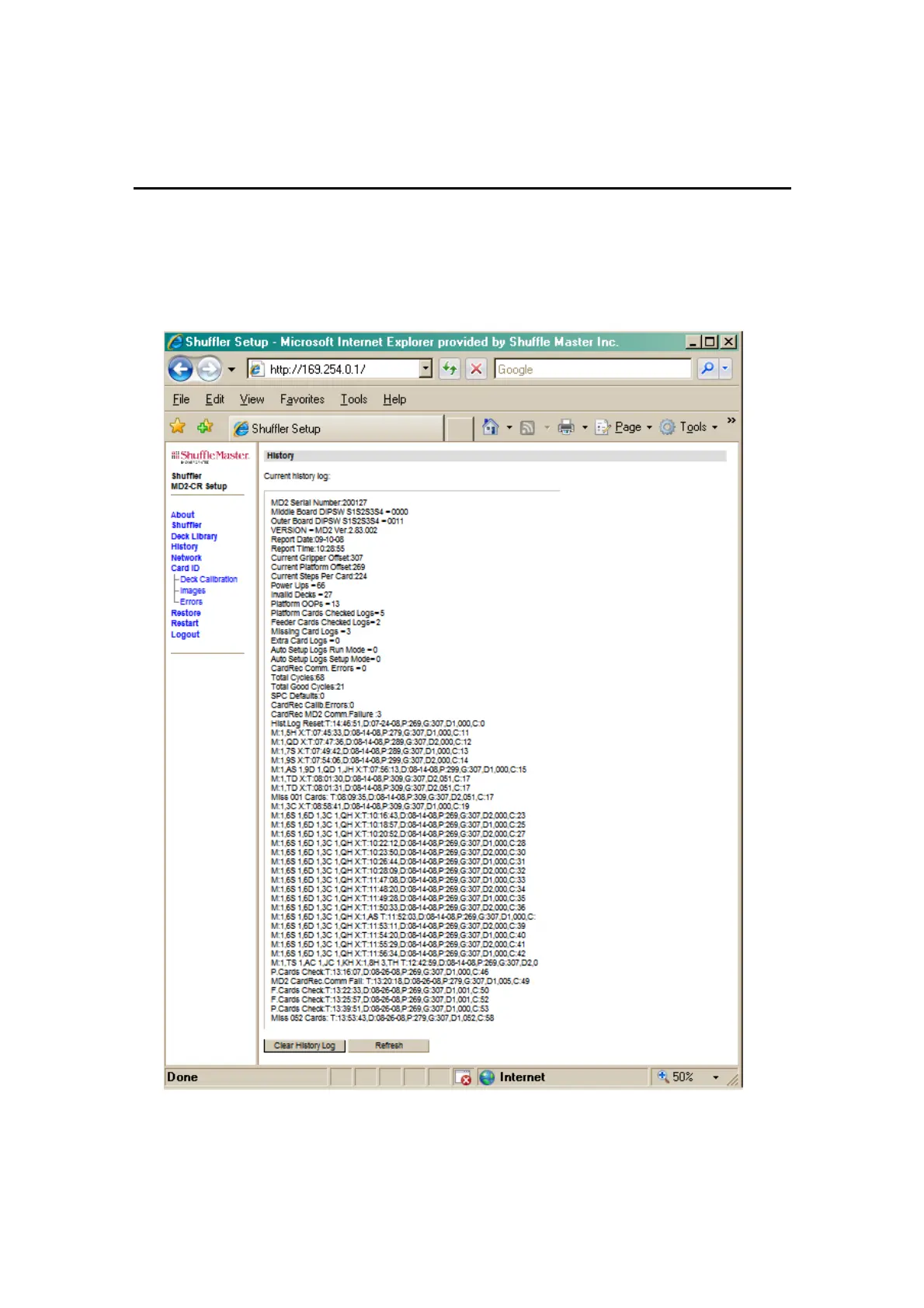Open the Network sidebar link

[x=186, y=558]
